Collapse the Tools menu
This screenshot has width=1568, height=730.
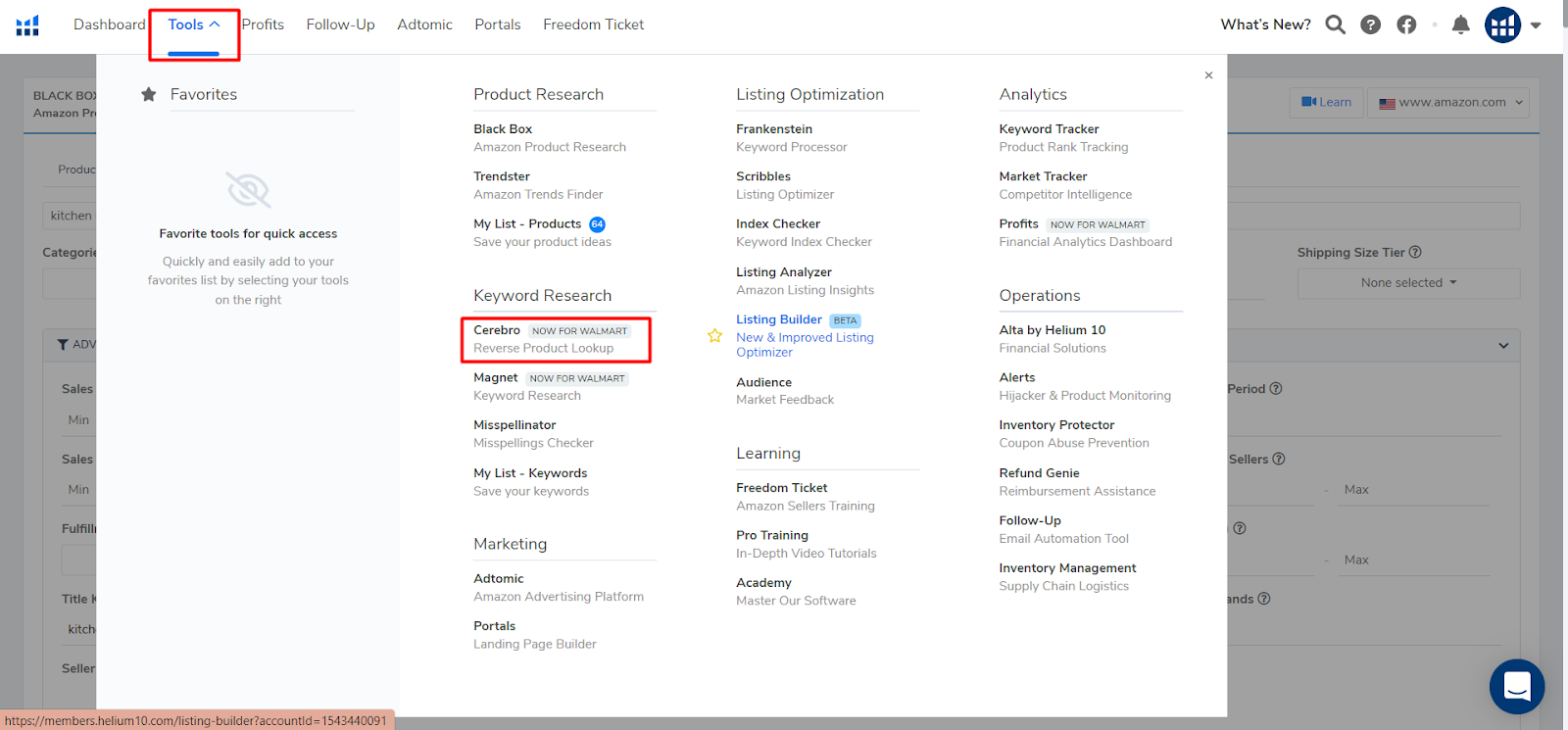pyautogui.click(x=194, y=24)
